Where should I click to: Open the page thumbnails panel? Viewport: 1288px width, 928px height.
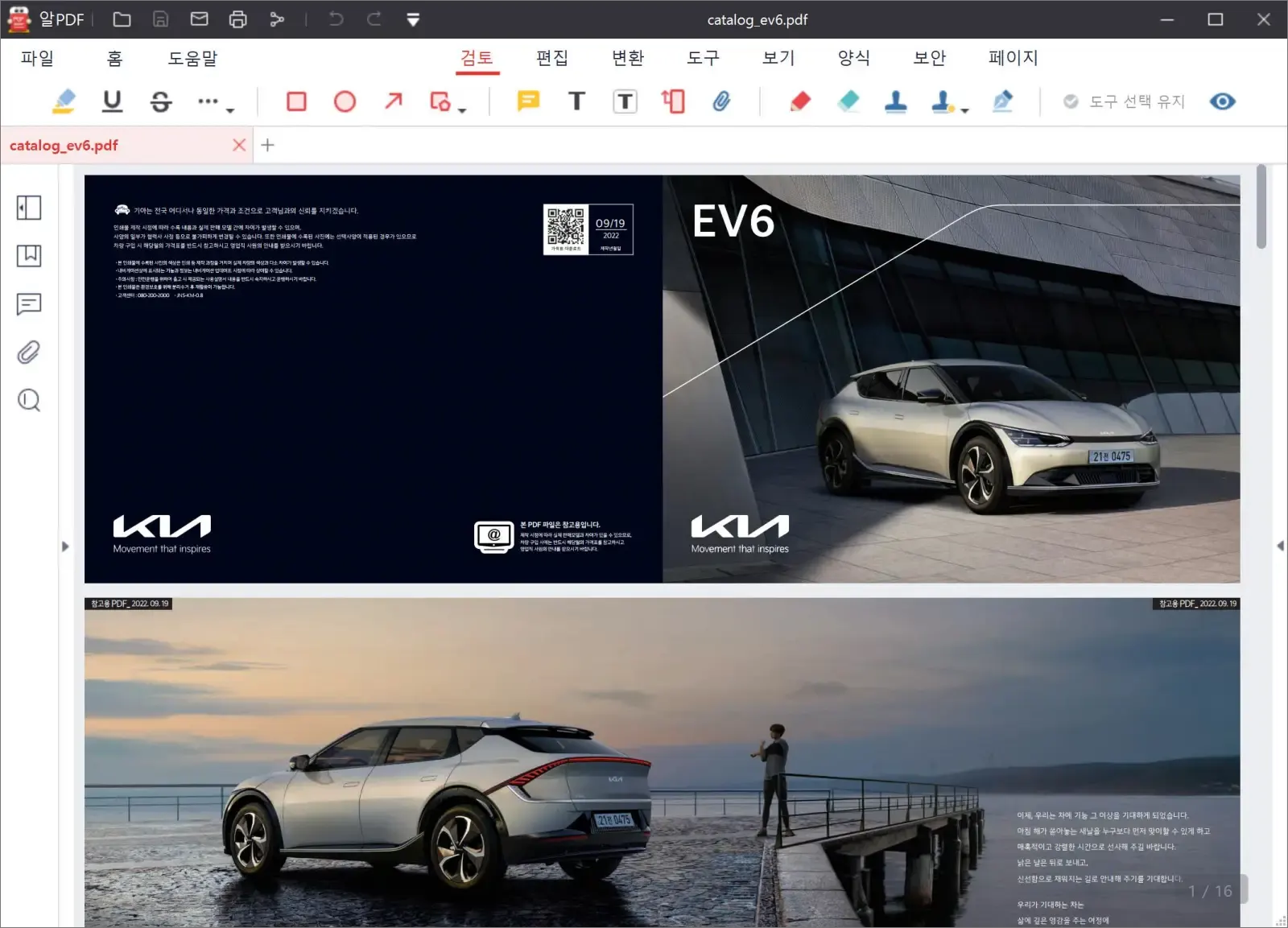point(29,208)
